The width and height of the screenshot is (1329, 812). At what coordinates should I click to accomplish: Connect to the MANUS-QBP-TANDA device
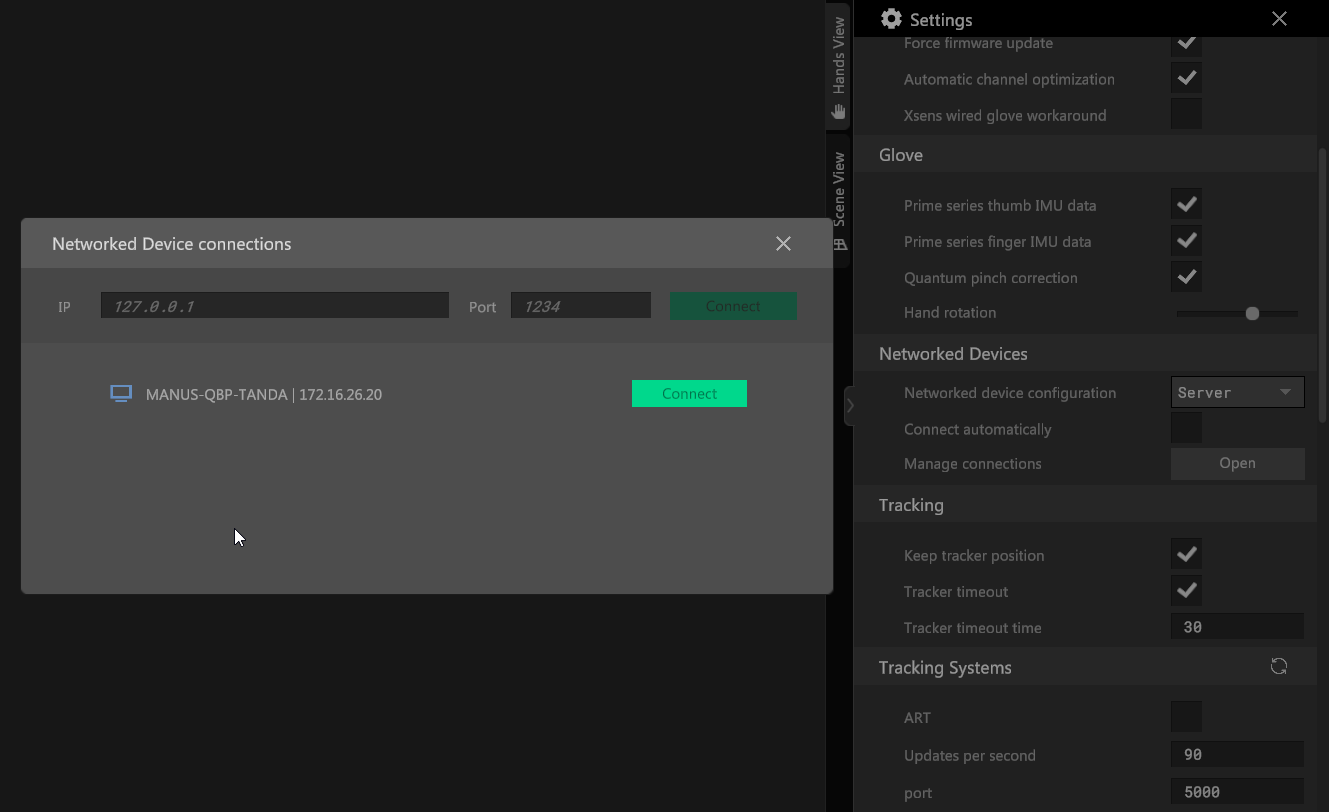click(x=689, y=394)
